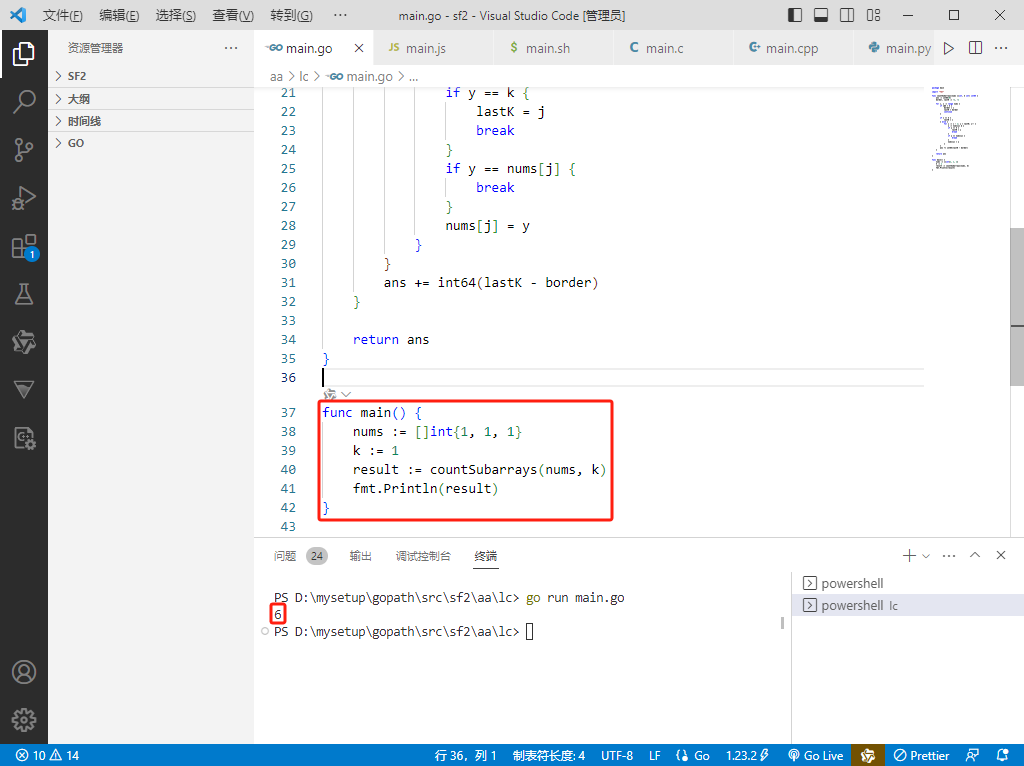Maximize the panel with up chevron
Screen dimensions: 1024x766
pos(975,555)
